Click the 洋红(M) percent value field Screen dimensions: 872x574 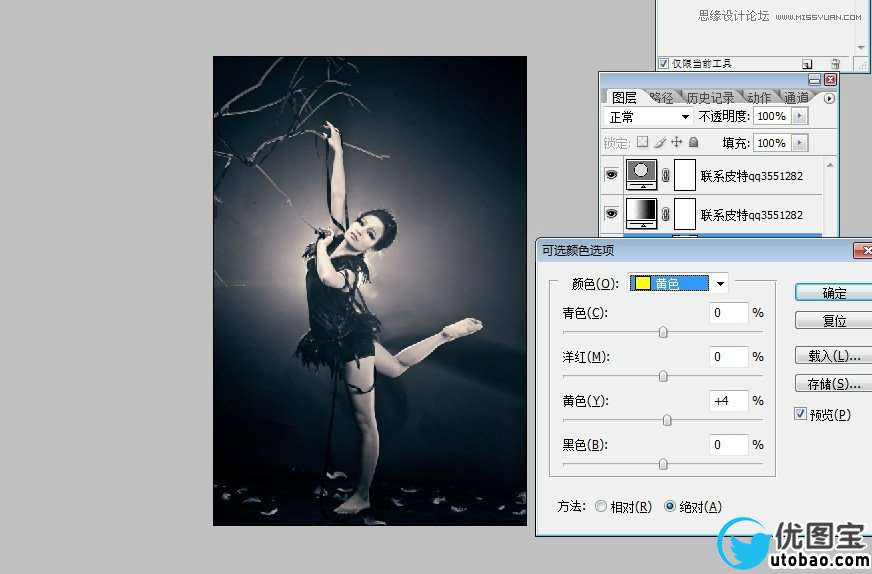729,357
